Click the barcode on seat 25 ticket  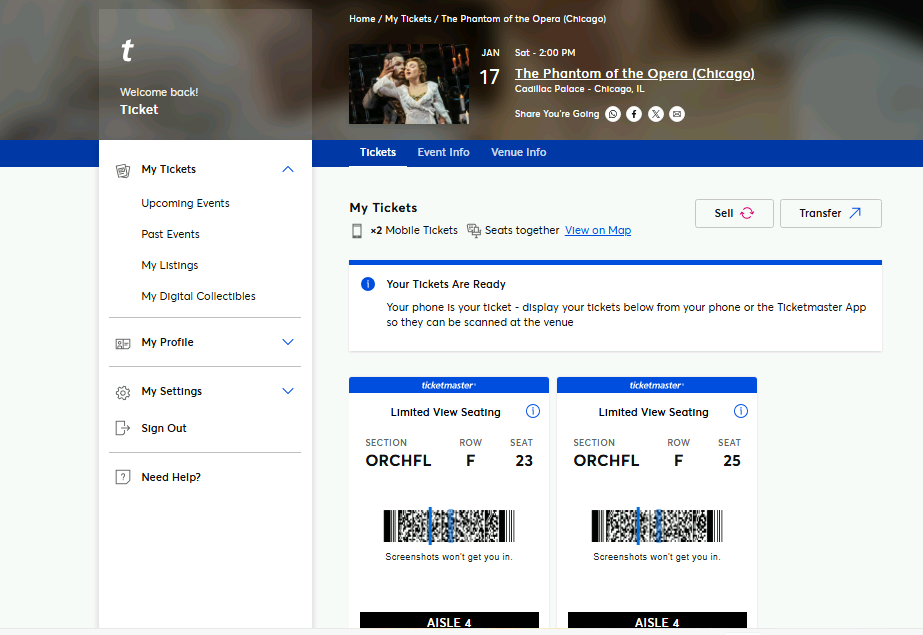click(657, 526)
